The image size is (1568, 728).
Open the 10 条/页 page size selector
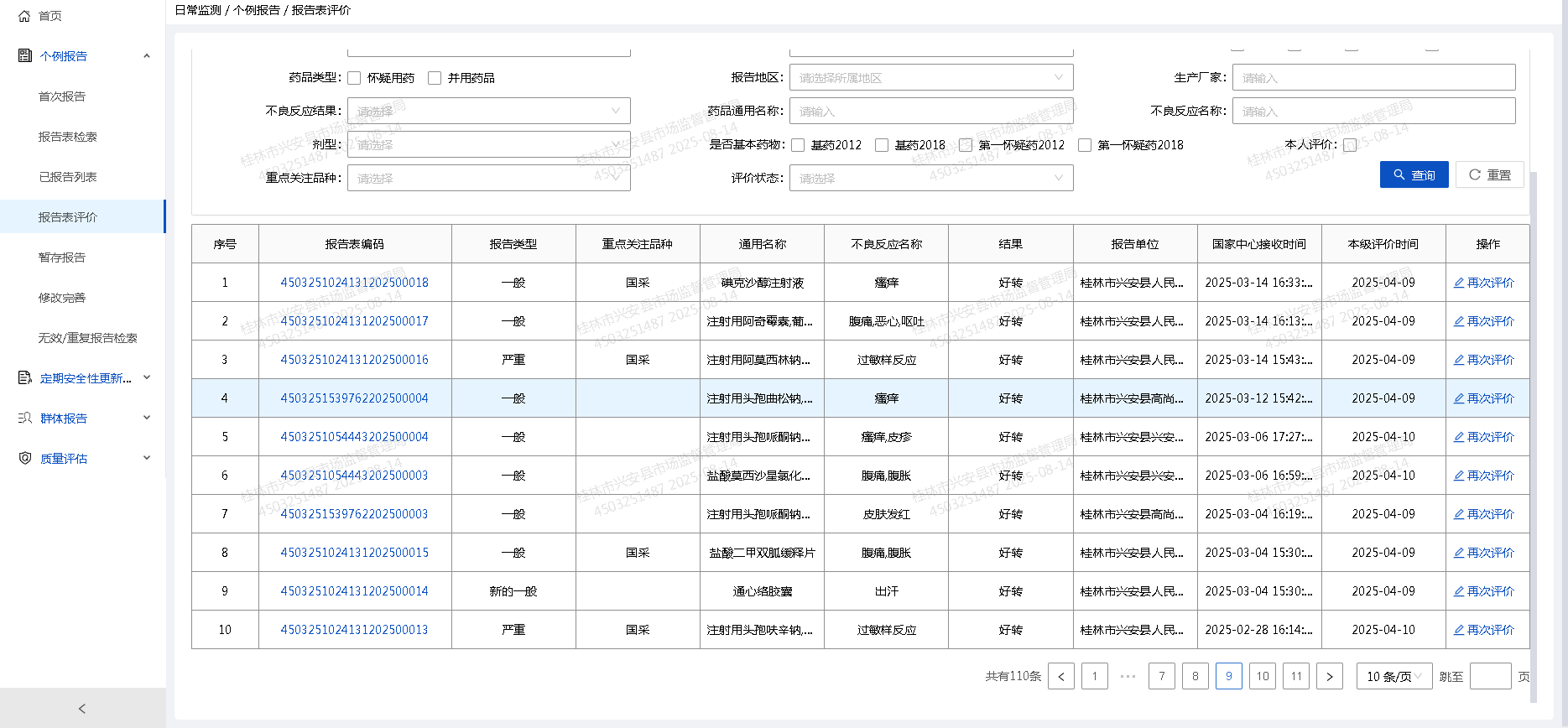pos(1393,677)
